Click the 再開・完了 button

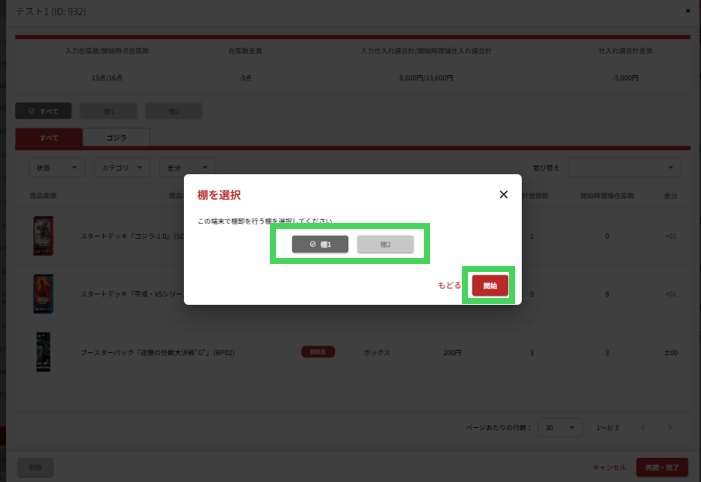pyautogui.click(x=660, y=467)
